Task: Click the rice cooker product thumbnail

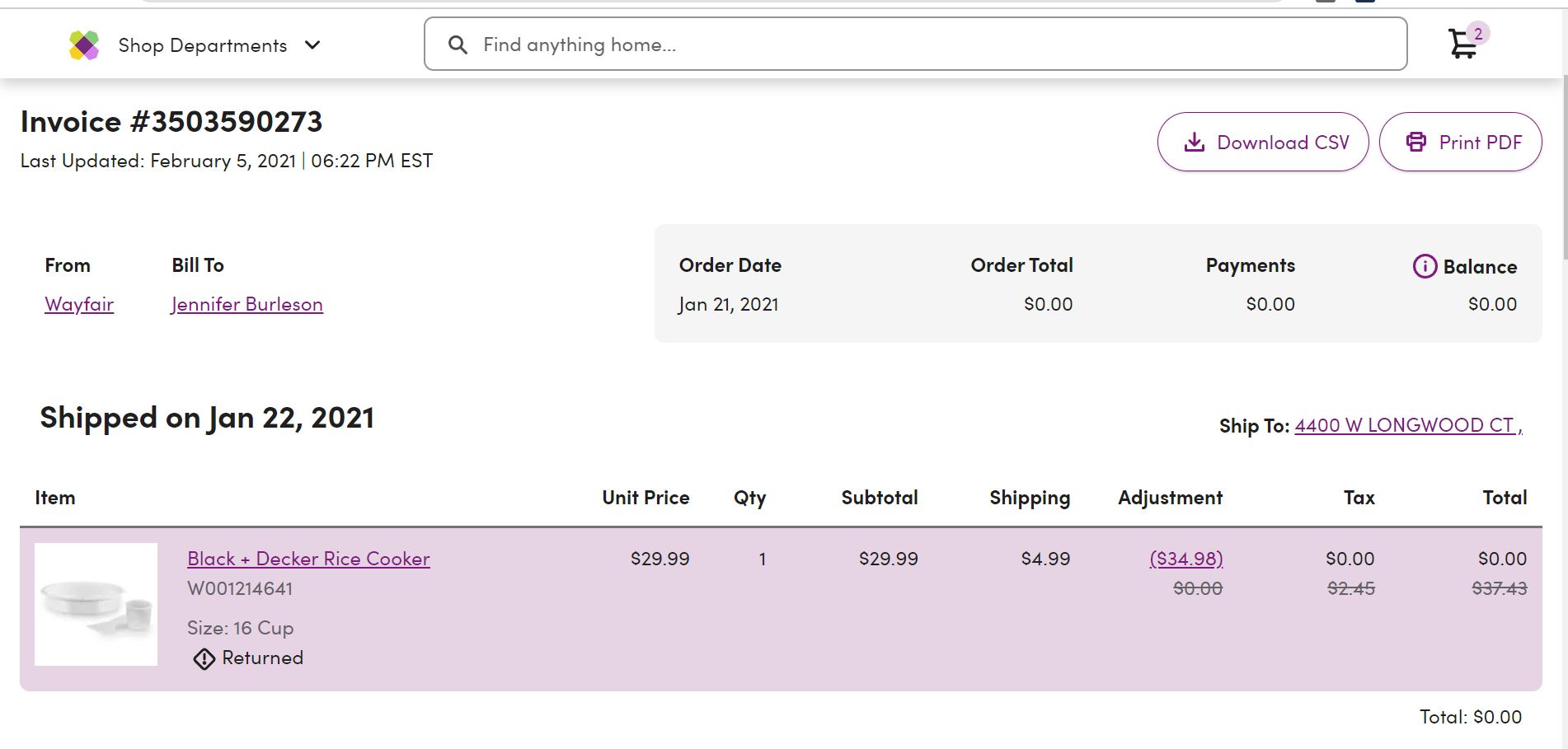Action: pos(96,604)
